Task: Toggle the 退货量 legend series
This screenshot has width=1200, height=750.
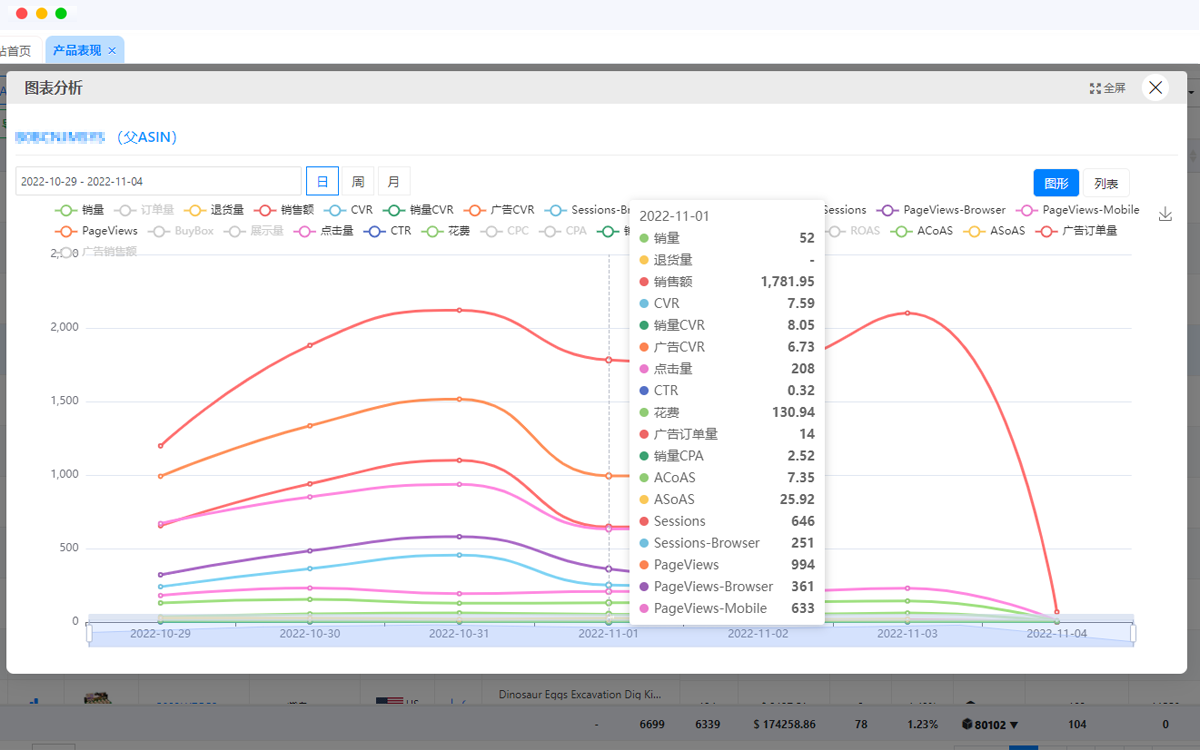Action: 214,210
